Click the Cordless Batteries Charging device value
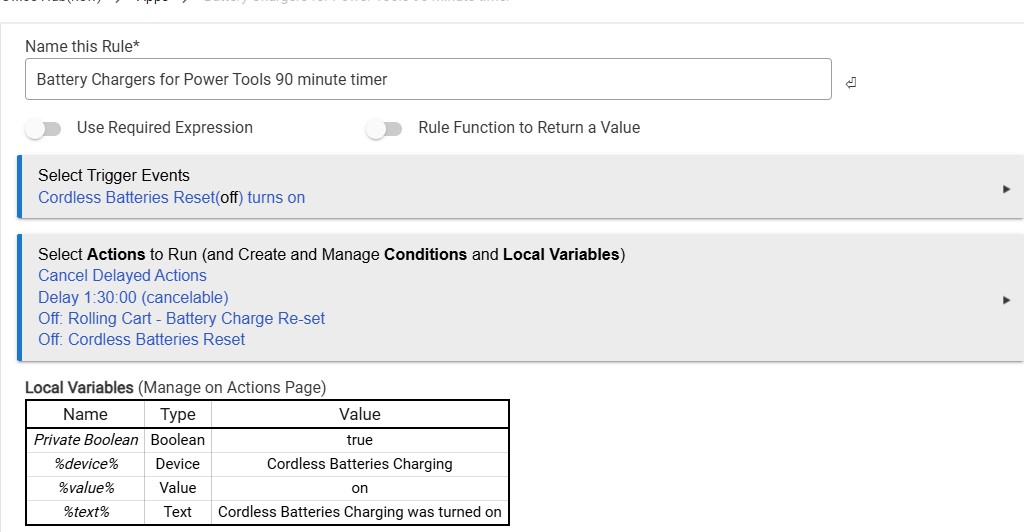 coord(359,464)
